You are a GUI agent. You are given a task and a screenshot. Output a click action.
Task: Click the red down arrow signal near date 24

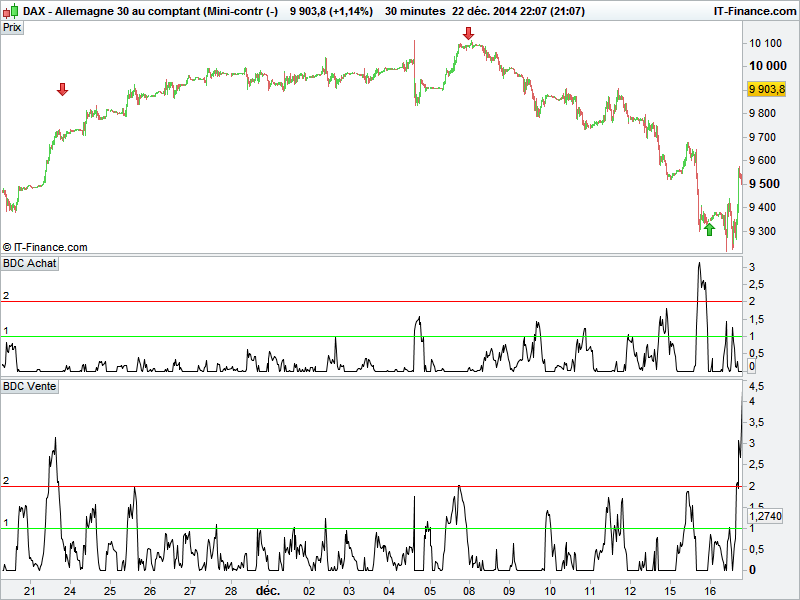[62, 89]
